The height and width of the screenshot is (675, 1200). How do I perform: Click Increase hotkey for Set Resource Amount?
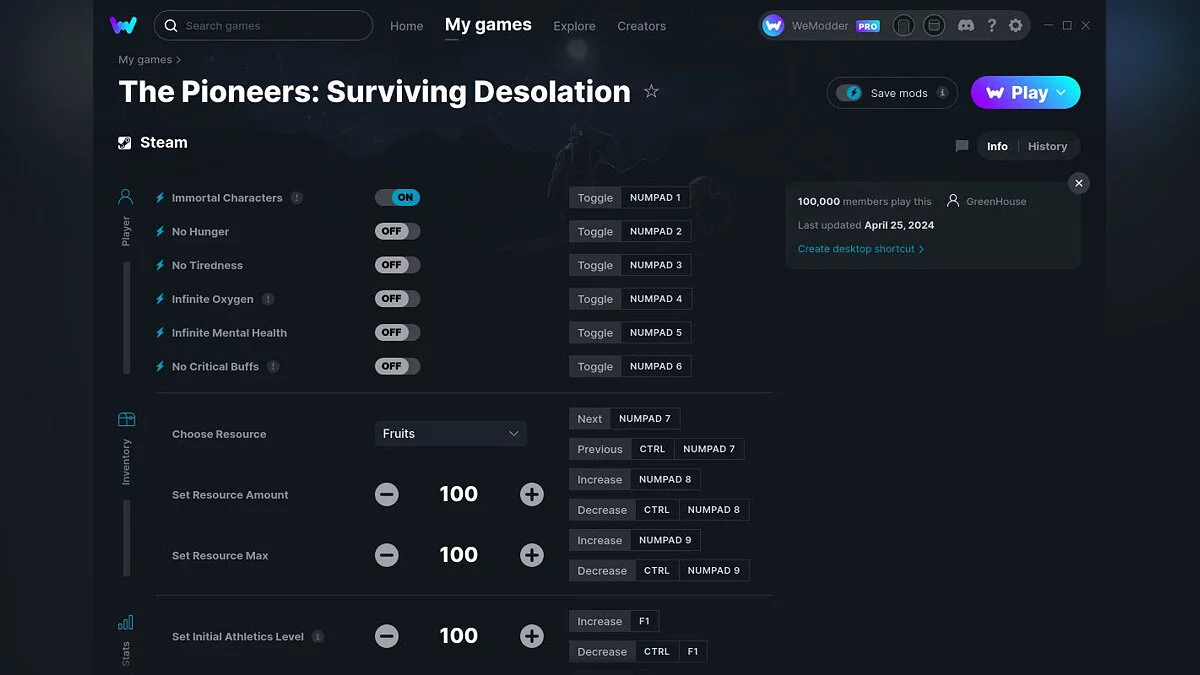tap(600, 480)
